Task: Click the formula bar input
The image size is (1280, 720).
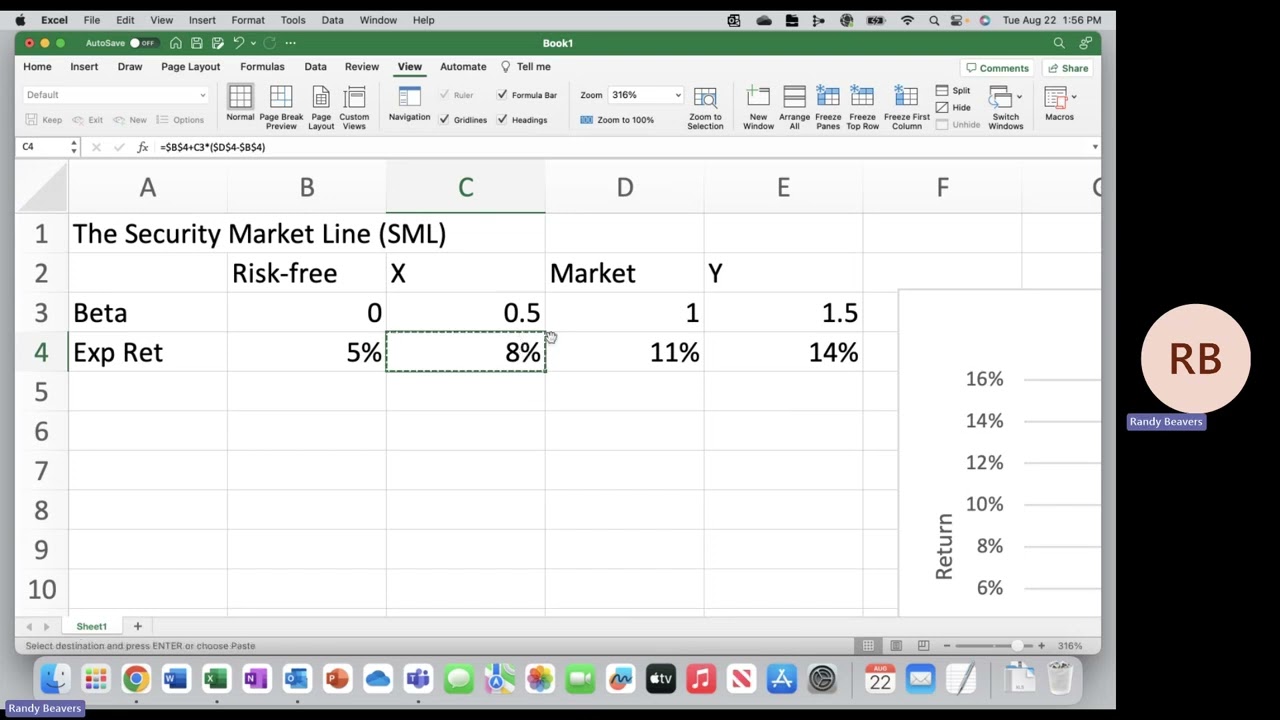Action: pyautogui.click(x=620, y=147)
